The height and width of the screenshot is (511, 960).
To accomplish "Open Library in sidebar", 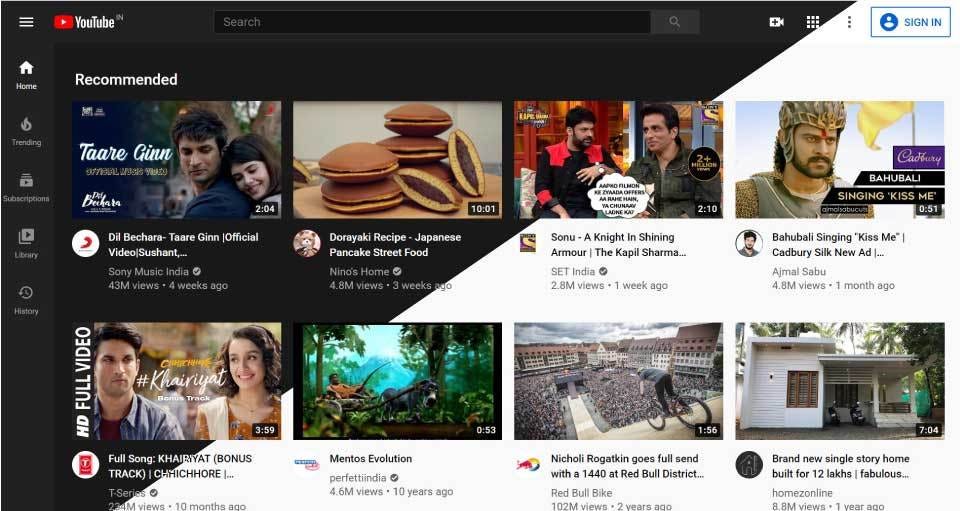I will coord(26,244).
